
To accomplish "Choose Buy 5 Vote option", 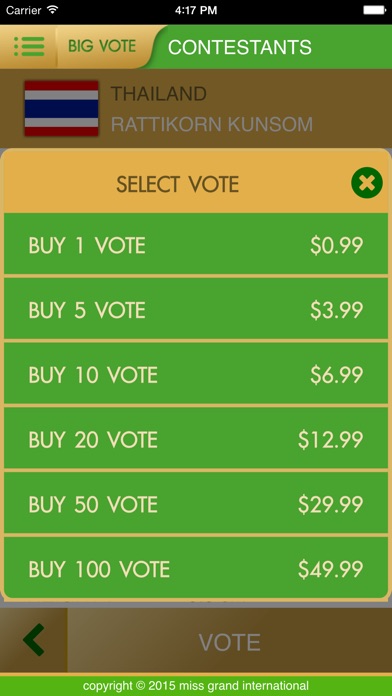I will coord(196,310).
